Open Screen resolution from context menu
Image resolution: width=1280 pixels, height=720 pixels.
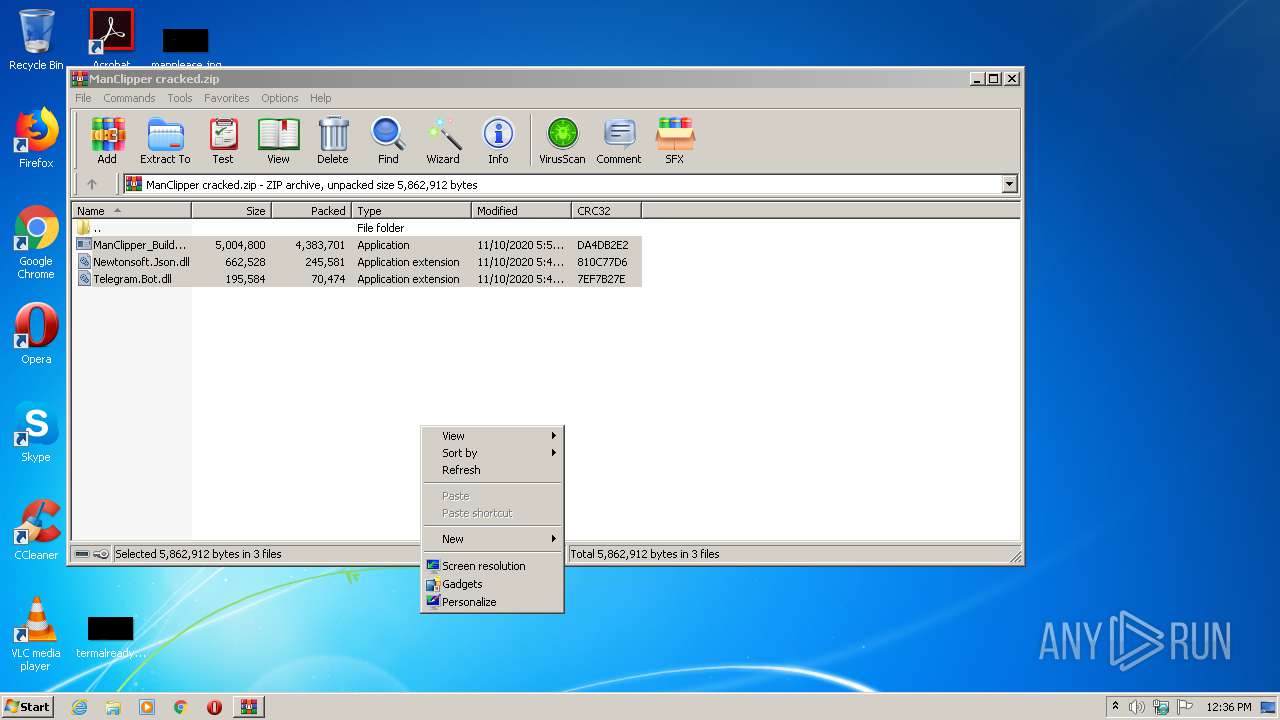pos(492,566)
